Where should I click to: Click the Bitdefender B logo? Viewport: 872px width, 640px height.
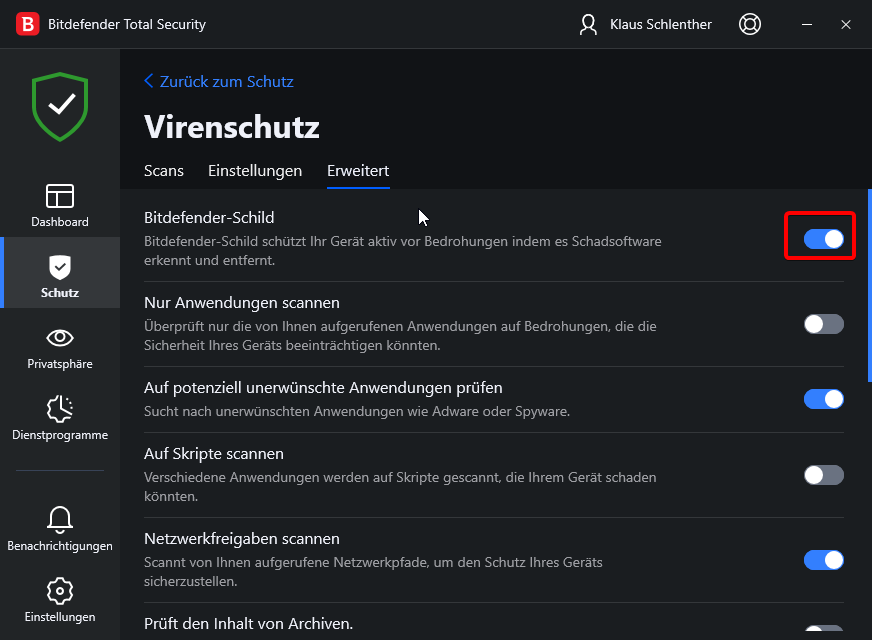tap(28, 24)
